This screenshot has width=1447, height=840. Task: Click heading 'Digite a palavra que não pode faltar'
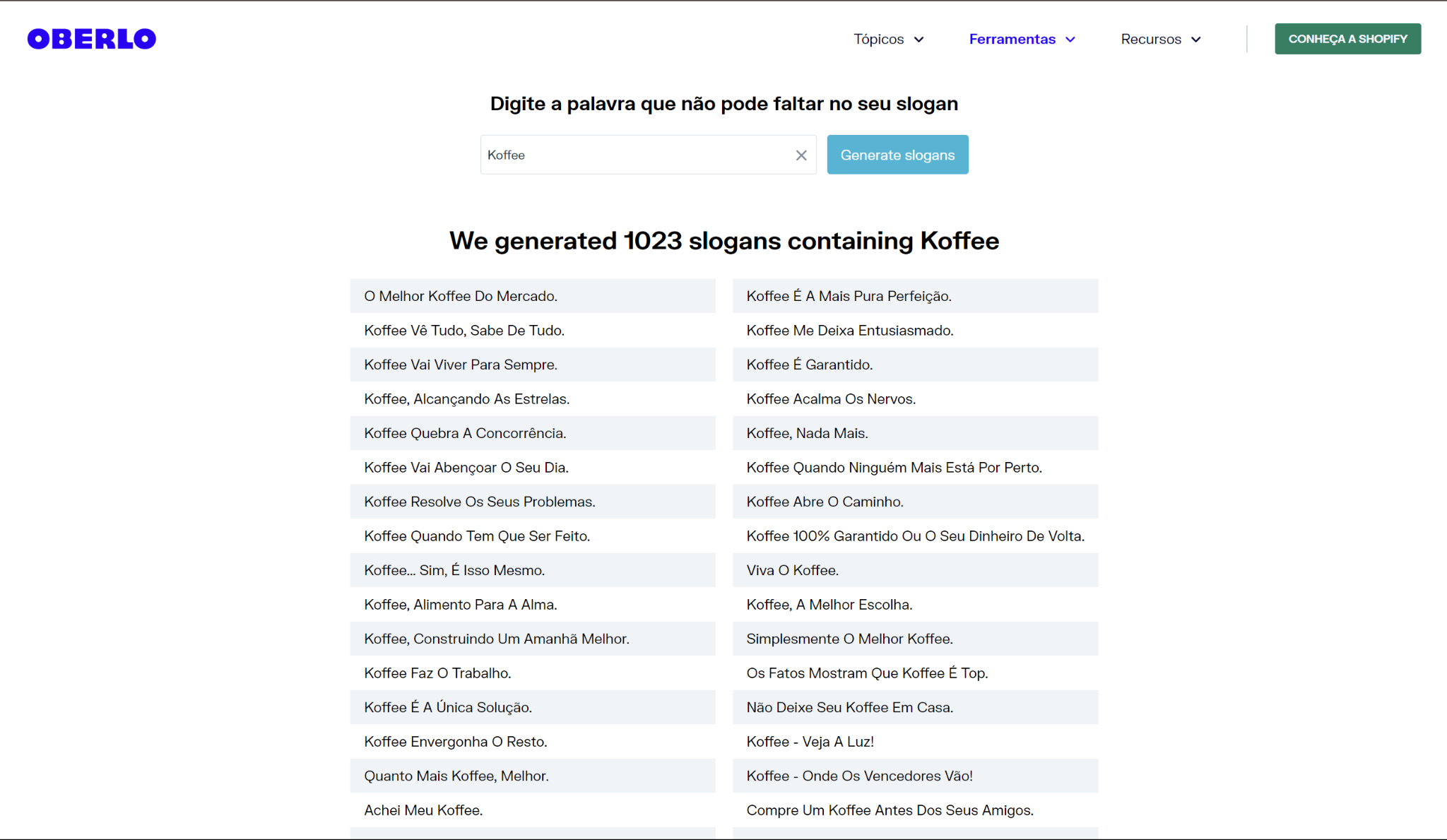[x=724, y=104]
